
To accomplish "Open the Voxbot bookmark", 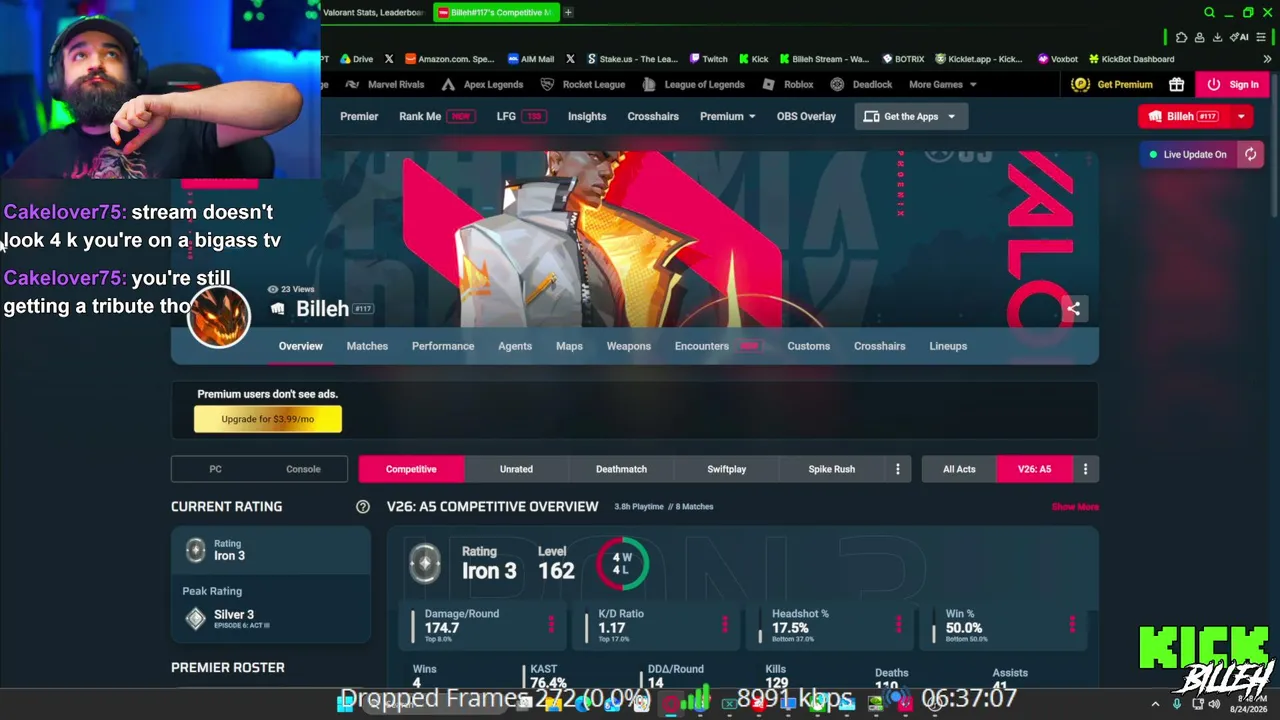I will tap(1057, 59).
